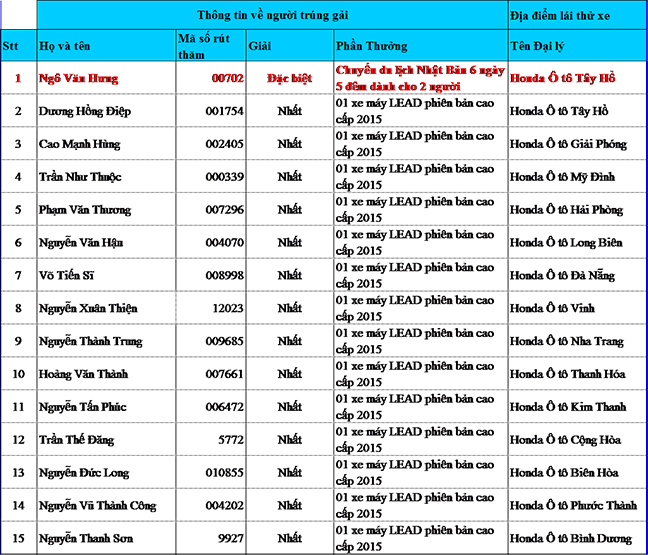648x555 pixels.
Task: Click the row number '4' cell
Action: coord(19,176)
